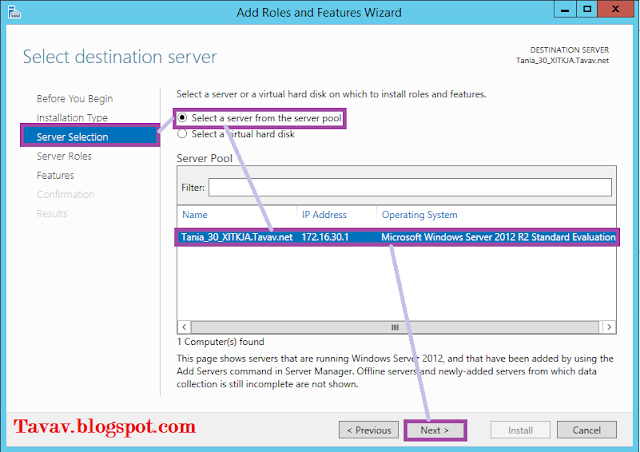640x452 pixels.
Task: Proceed with the Next button
Action: click(x=435, y=430)
